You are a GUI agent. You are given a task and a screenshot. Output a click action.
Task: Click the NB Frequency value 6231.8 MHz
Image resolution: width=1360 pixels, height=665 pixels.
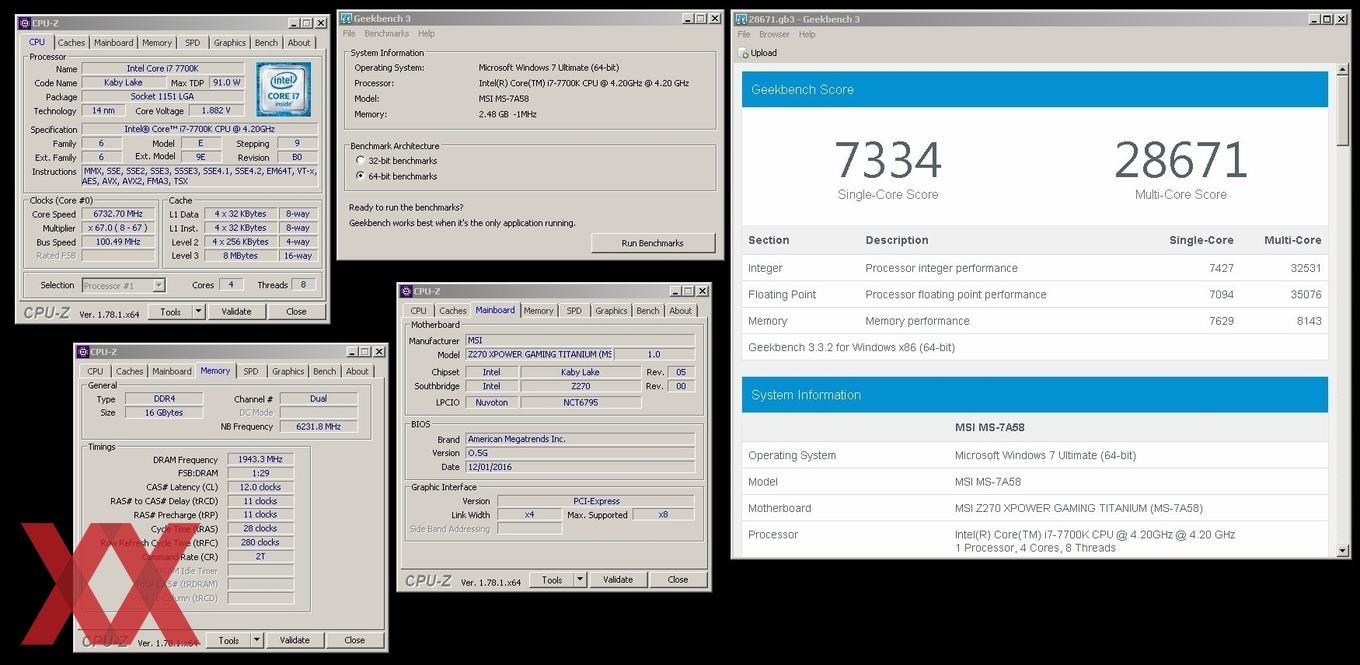pyautogui.click(x=318, y=426)
